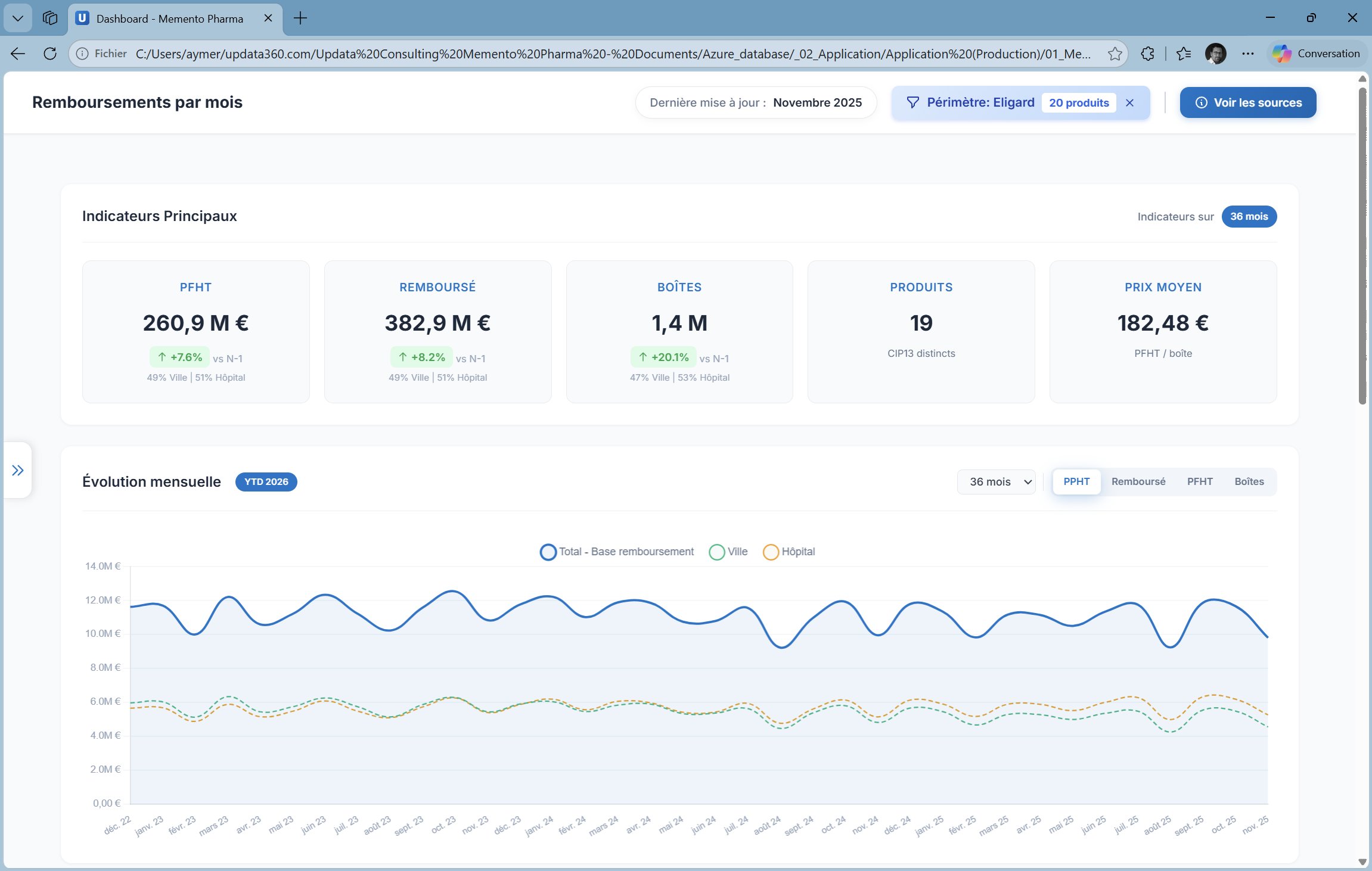1372x871 pixels.
Task: Open the Copilot Conversation button
Action: click(x=1317, y=54)
